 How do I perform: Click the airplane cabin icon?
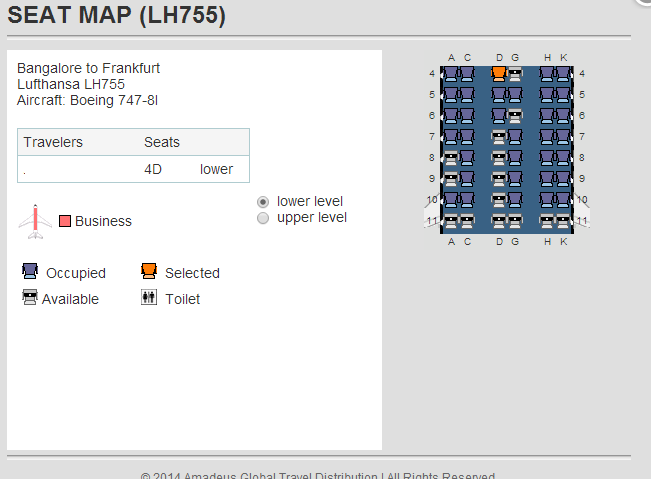click(35, 221)
